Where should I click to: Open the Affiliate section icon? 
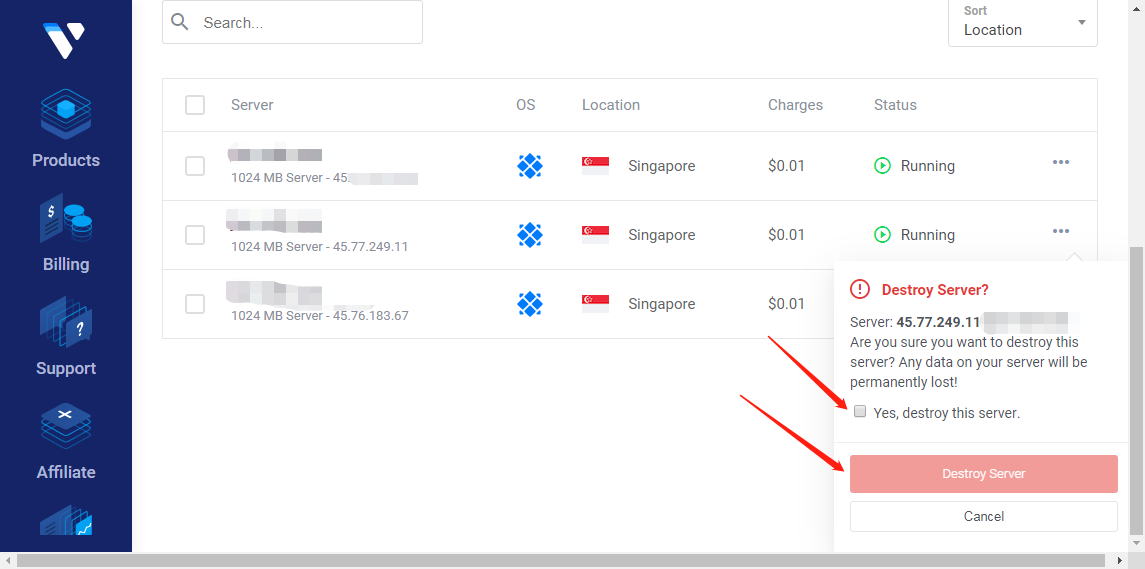coord(66,427)
